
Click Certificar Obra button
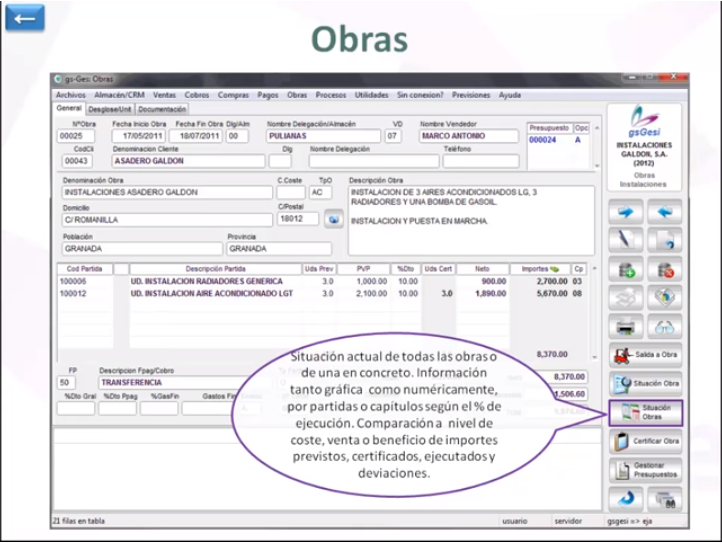click(645, 441)
